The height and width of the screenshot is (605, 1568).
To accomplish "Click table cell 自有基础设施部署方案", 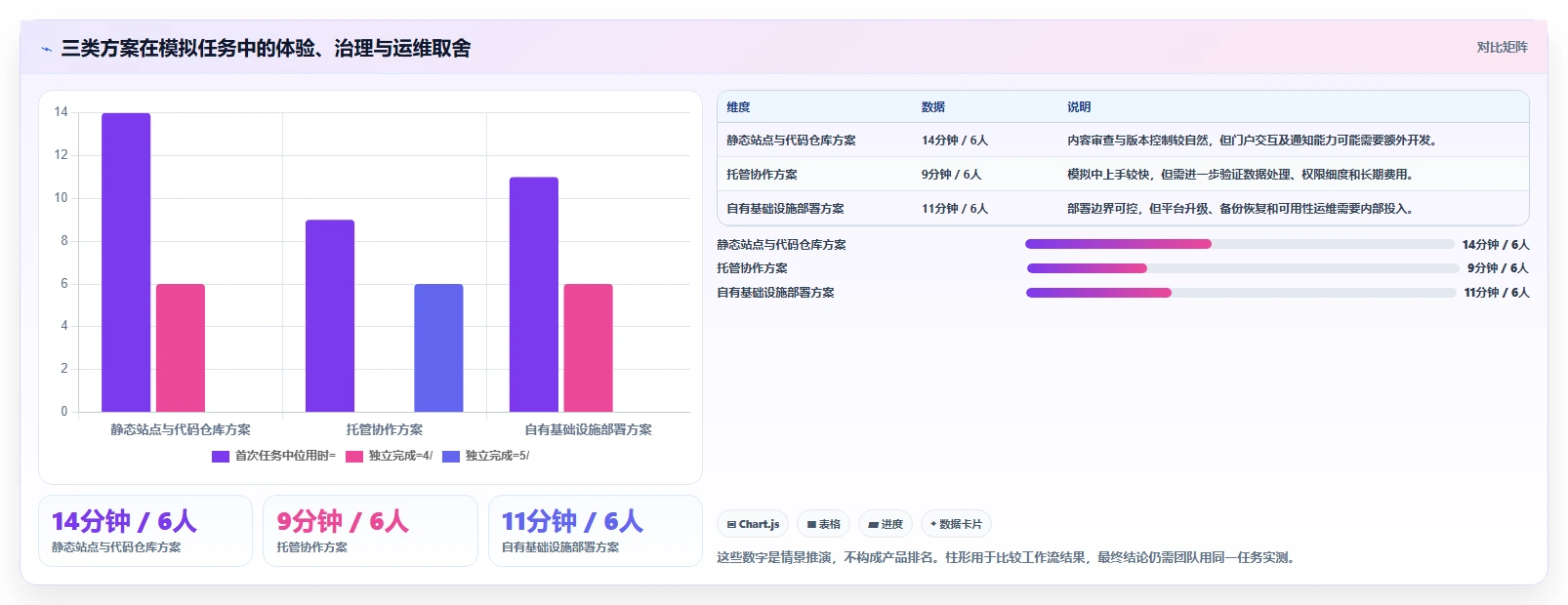I will 785,209.
